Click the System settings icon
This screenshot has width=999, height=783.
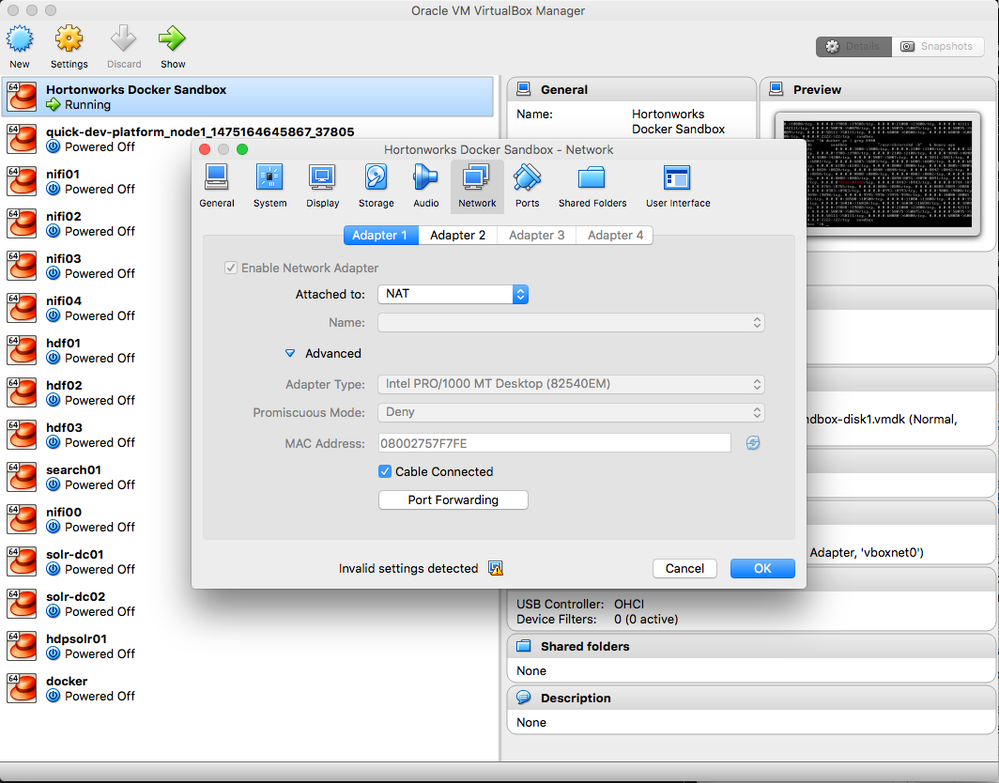click(269, 185)
